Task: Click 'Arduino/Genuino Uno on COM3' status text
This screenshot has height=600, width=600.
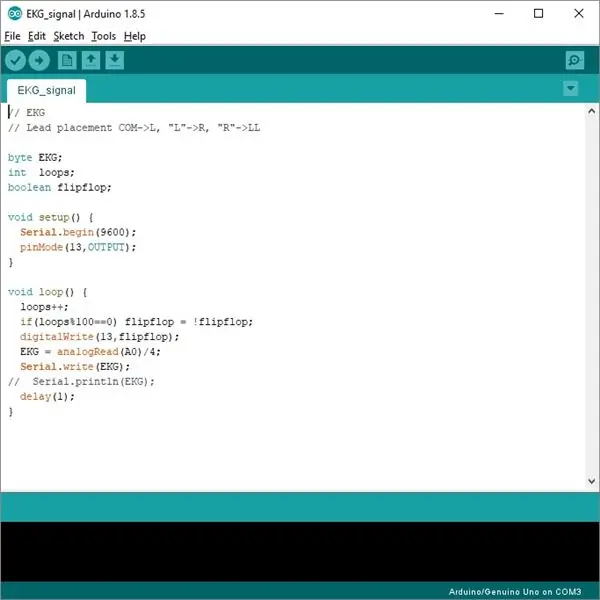Action: [515, 592]
